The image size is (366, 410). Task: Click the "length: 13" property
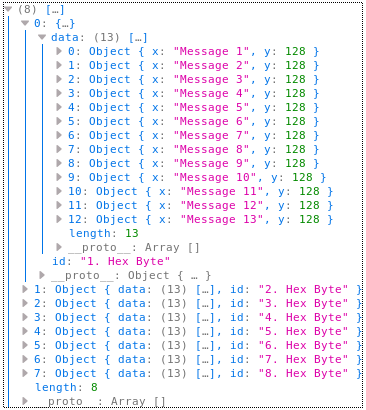pos(104,233)
